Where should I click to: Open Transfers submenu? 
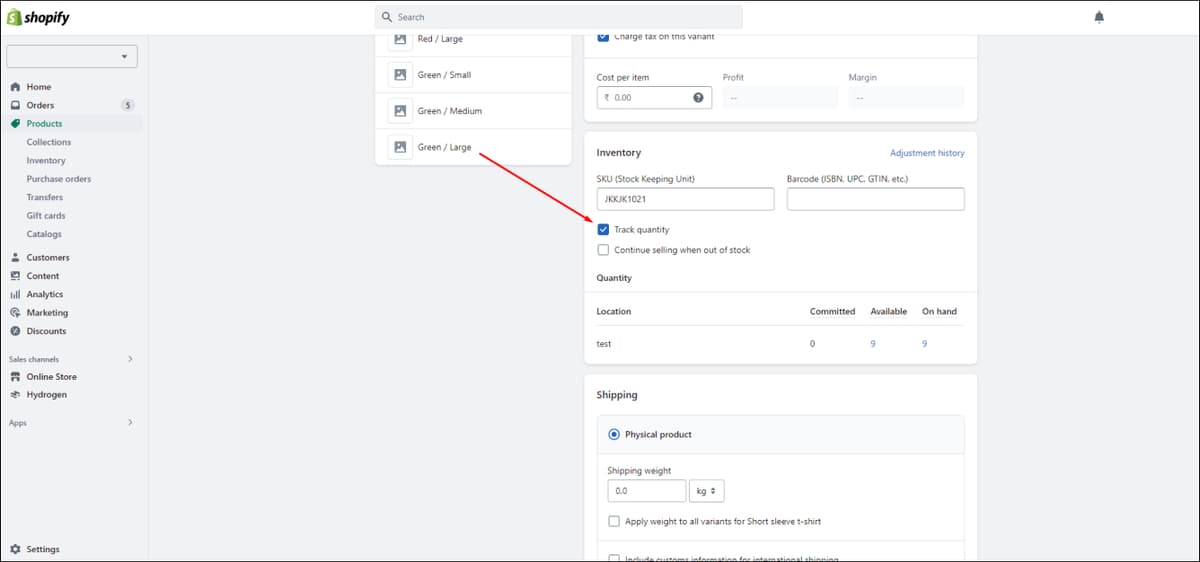[x=44, y=197]
